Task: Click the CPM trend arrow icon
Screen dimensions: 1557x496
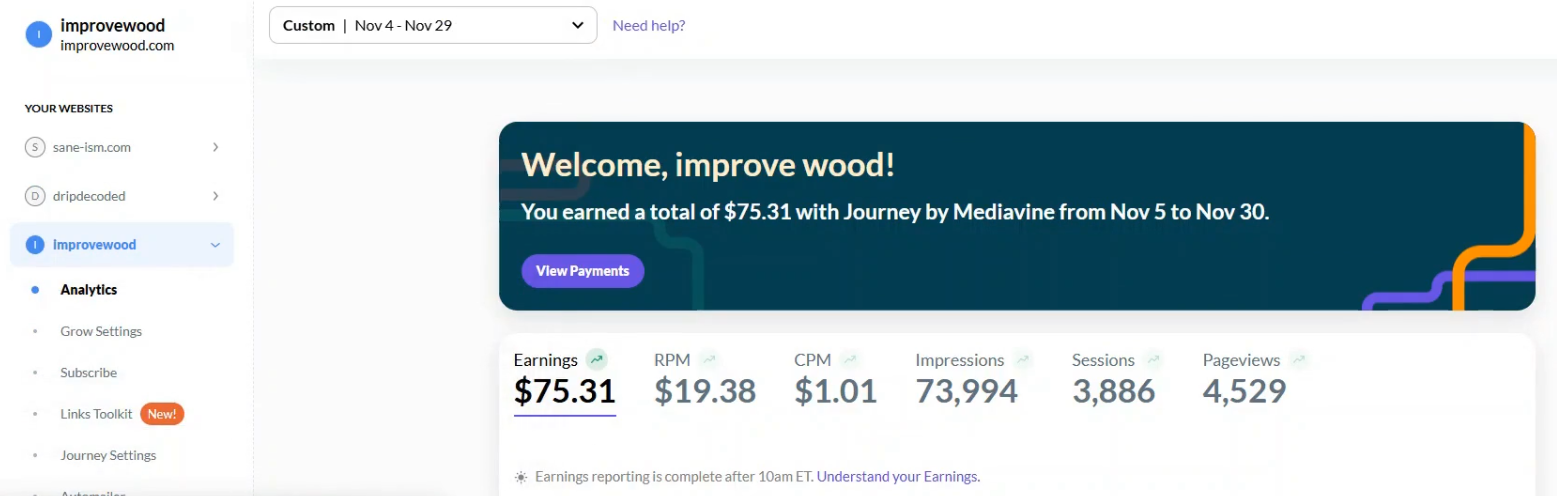Action: [x=849, y=359]
